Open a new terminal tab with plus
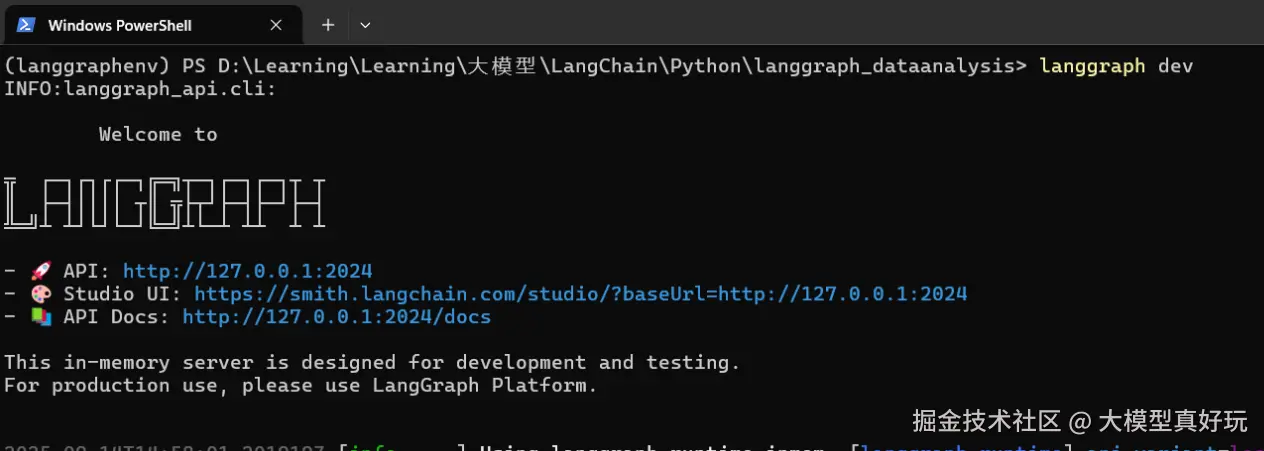 (x=327, y=25)
